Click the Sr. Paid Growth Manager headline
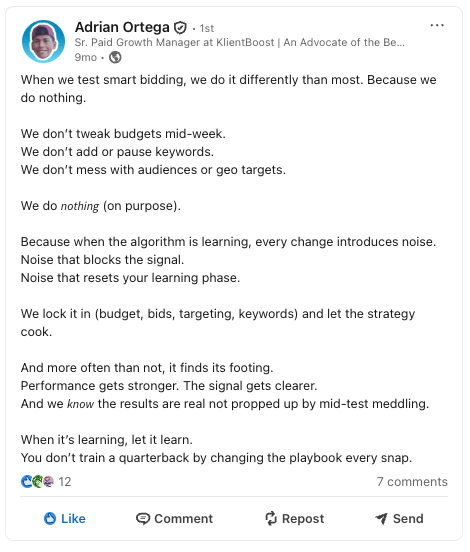The image size is (470, 552). (240, 43)
